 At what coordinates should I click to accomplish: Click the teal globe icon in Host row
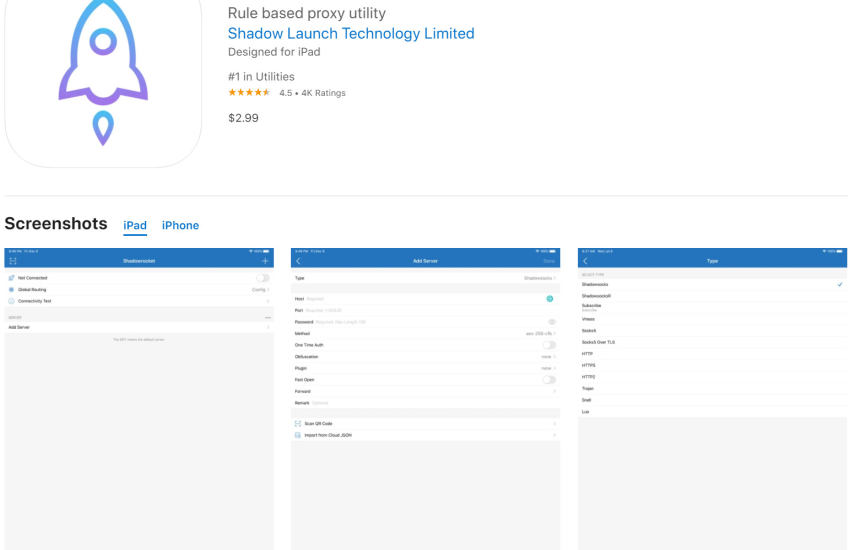coord(550,299)
